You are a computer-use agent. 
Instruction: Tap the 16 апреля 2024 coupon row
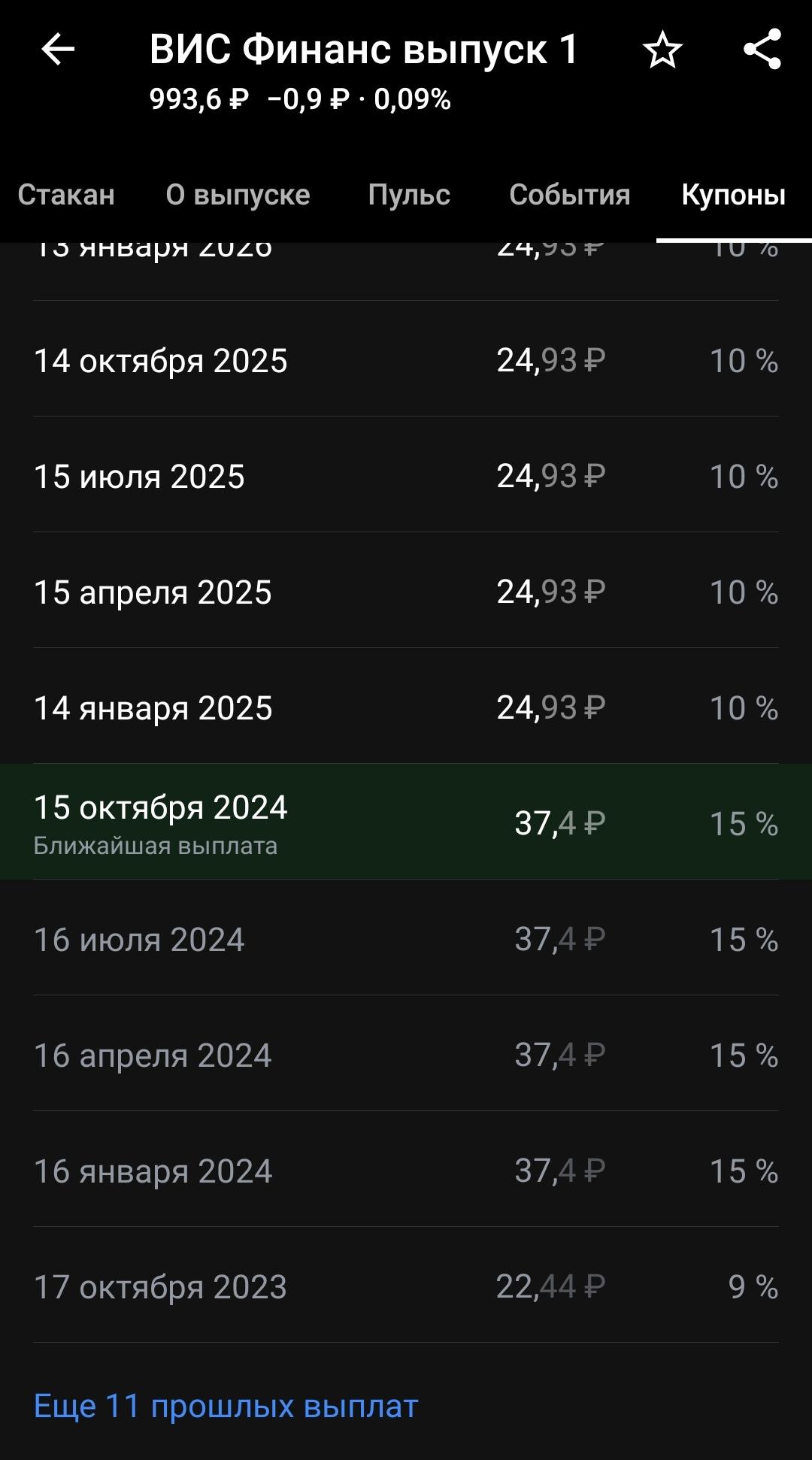[x=406, y=1056]
